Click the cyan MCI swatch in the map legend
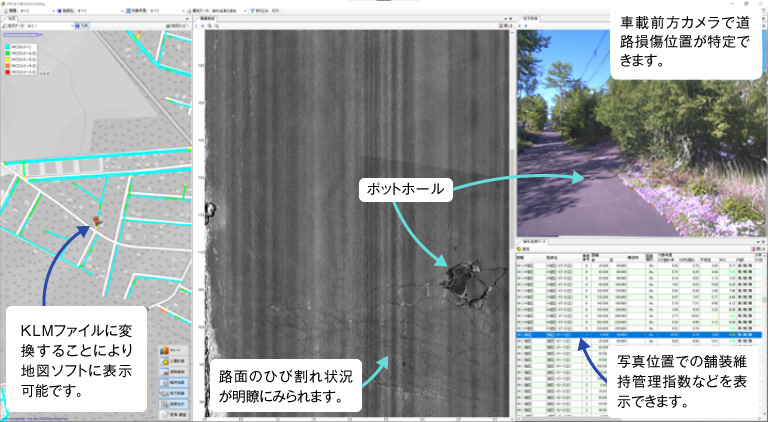 pos(8,45)
